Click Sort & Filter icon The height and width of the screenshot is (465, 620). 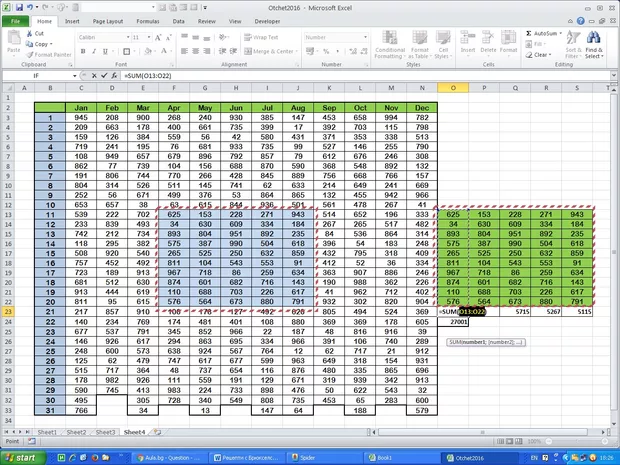tap(573, 38)
